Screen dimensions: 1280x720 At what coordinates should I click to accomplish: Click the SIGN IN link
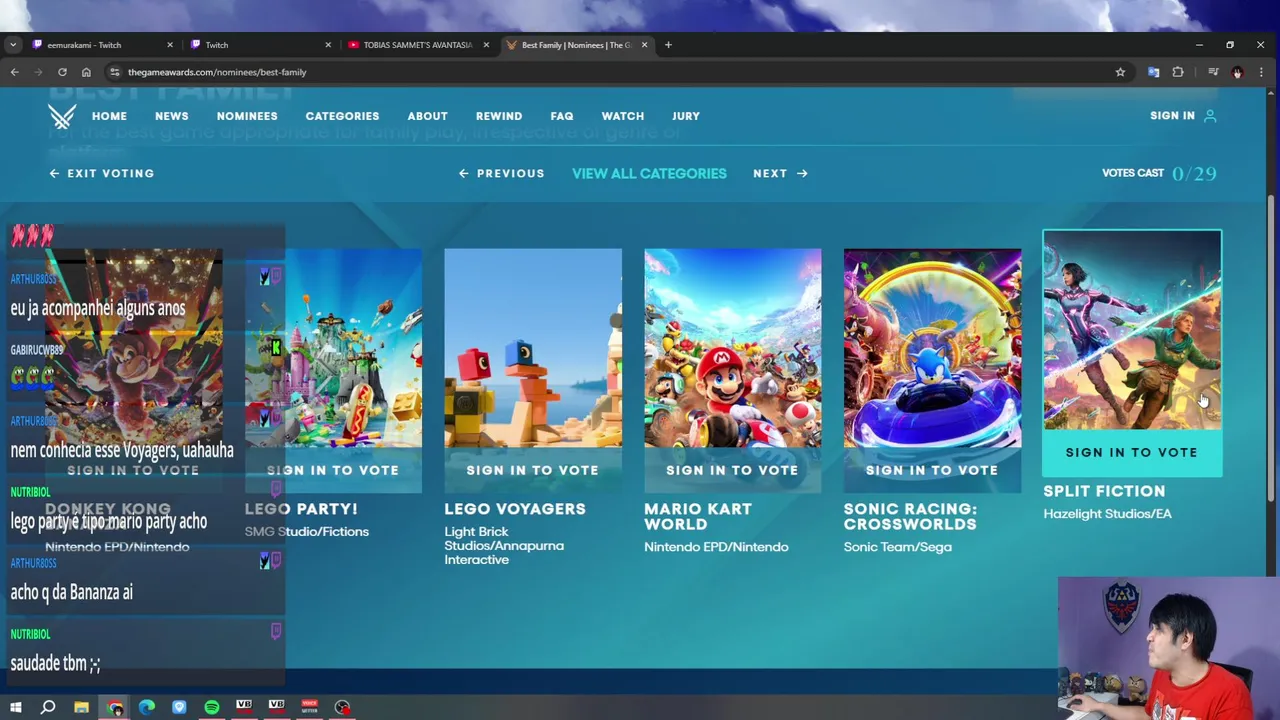pos(1172,116)
